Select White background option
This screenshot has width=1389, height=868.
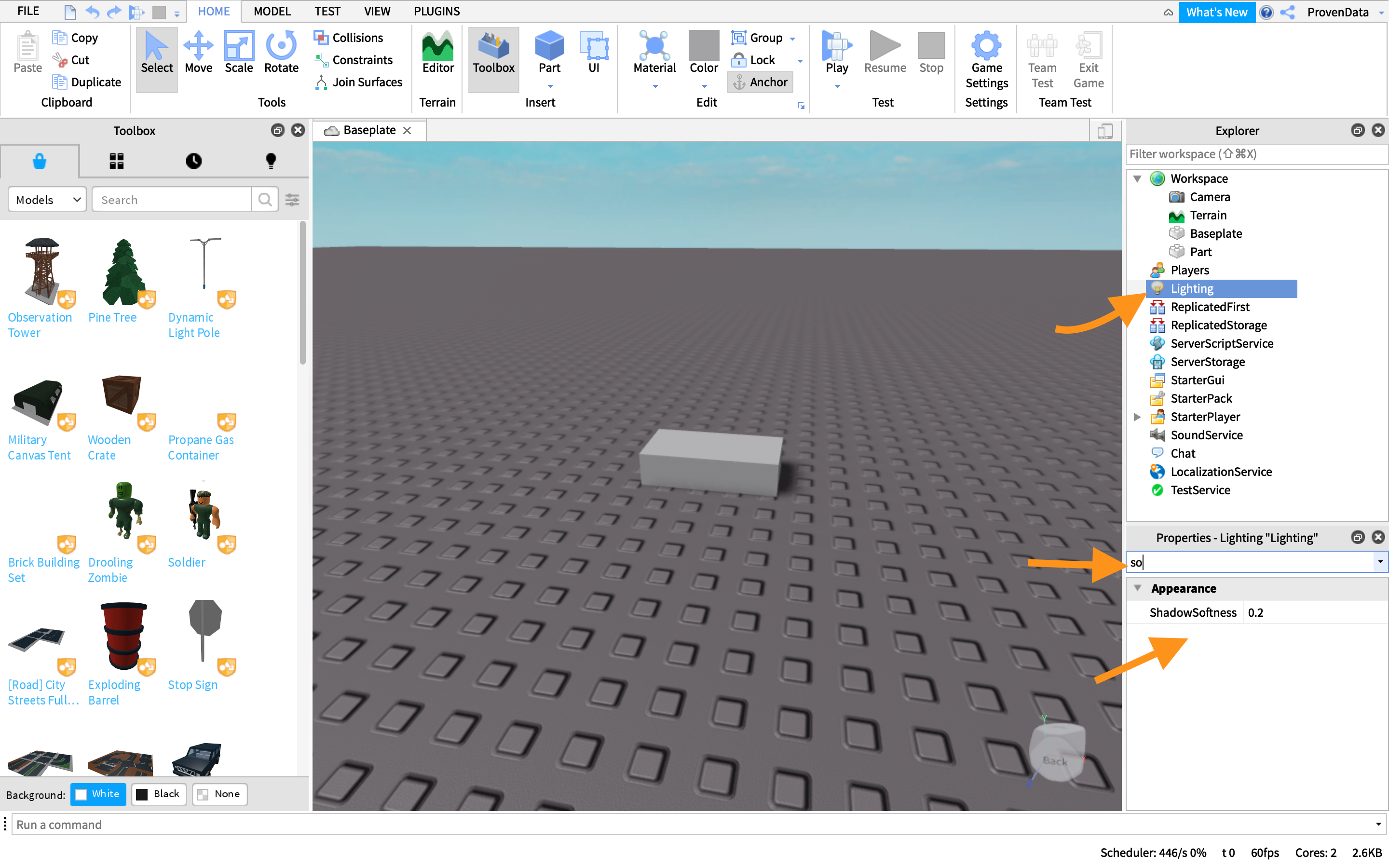tap(98, 795)
